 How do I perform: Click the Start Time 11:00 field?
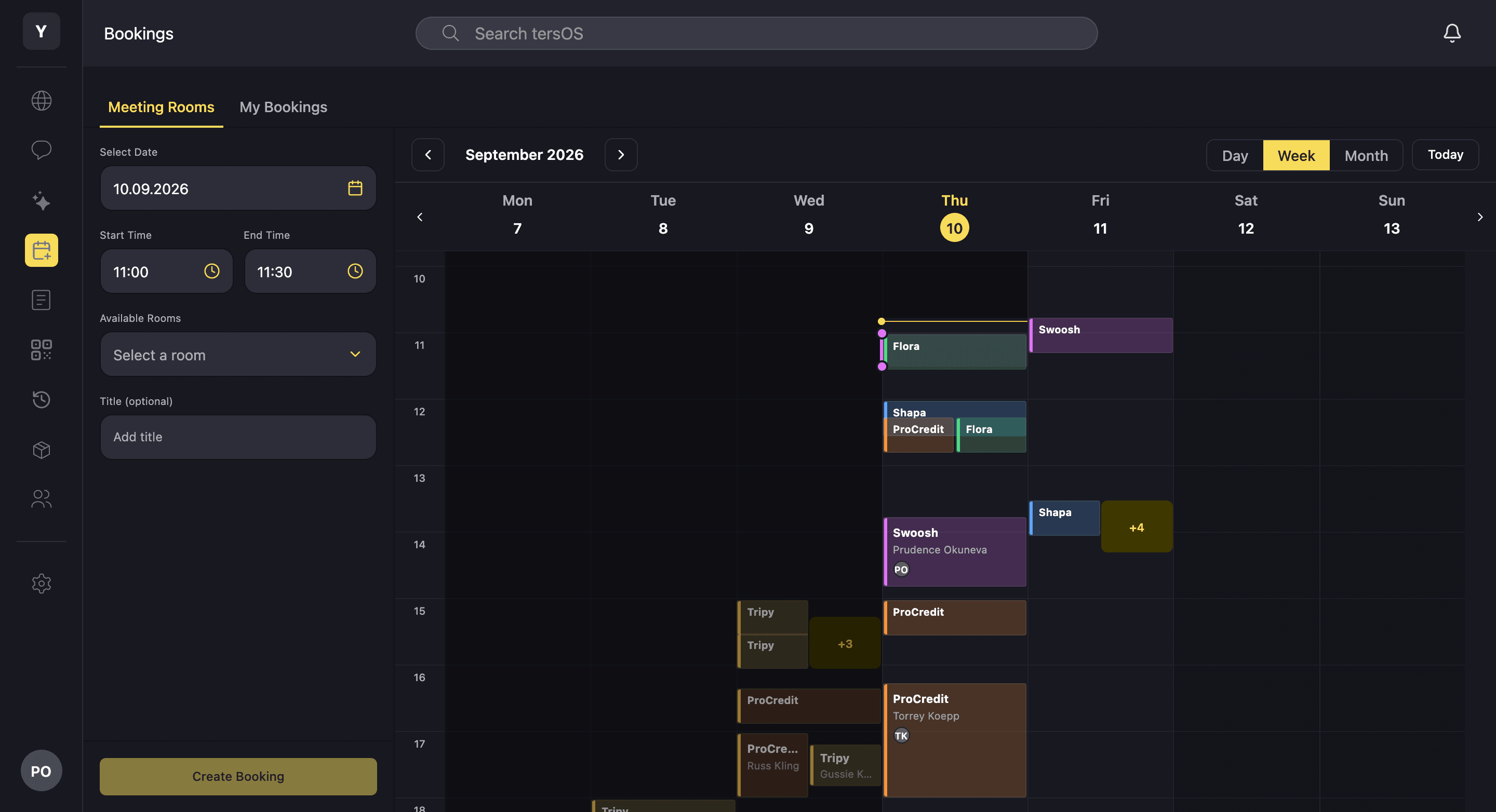166,271
